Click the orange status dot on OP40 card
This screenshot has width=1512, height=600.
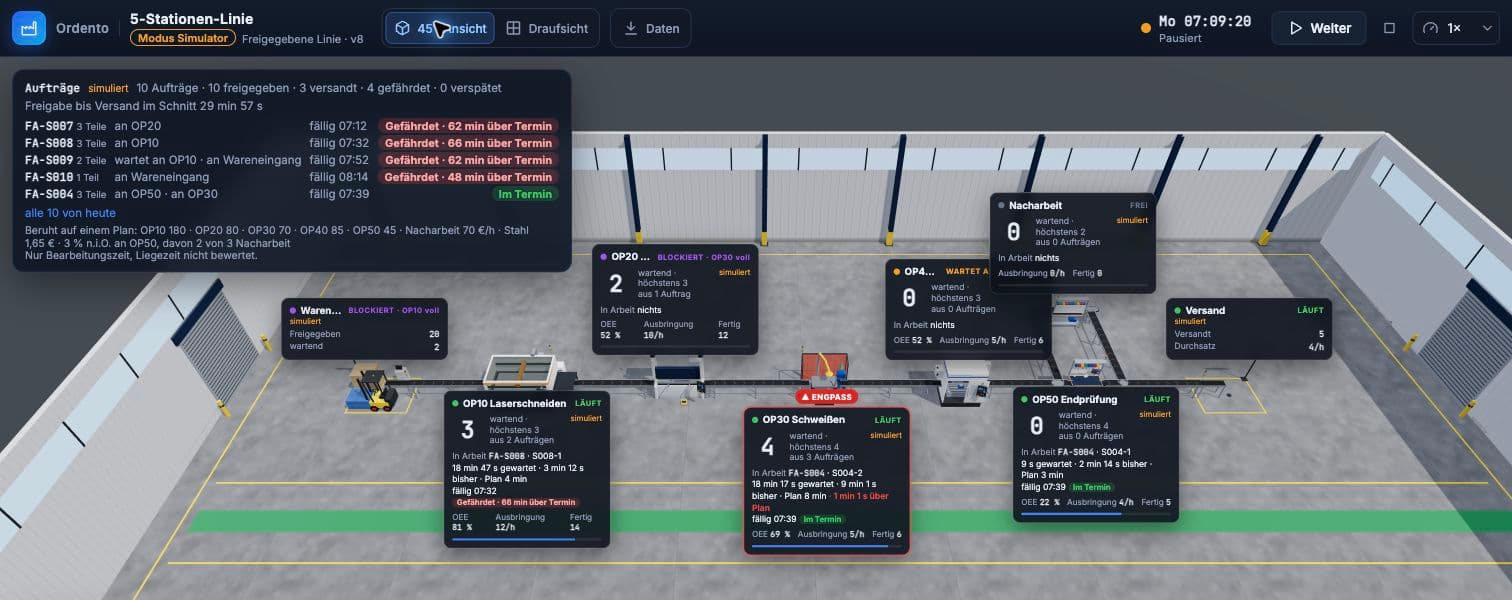(x=897, y=271)
